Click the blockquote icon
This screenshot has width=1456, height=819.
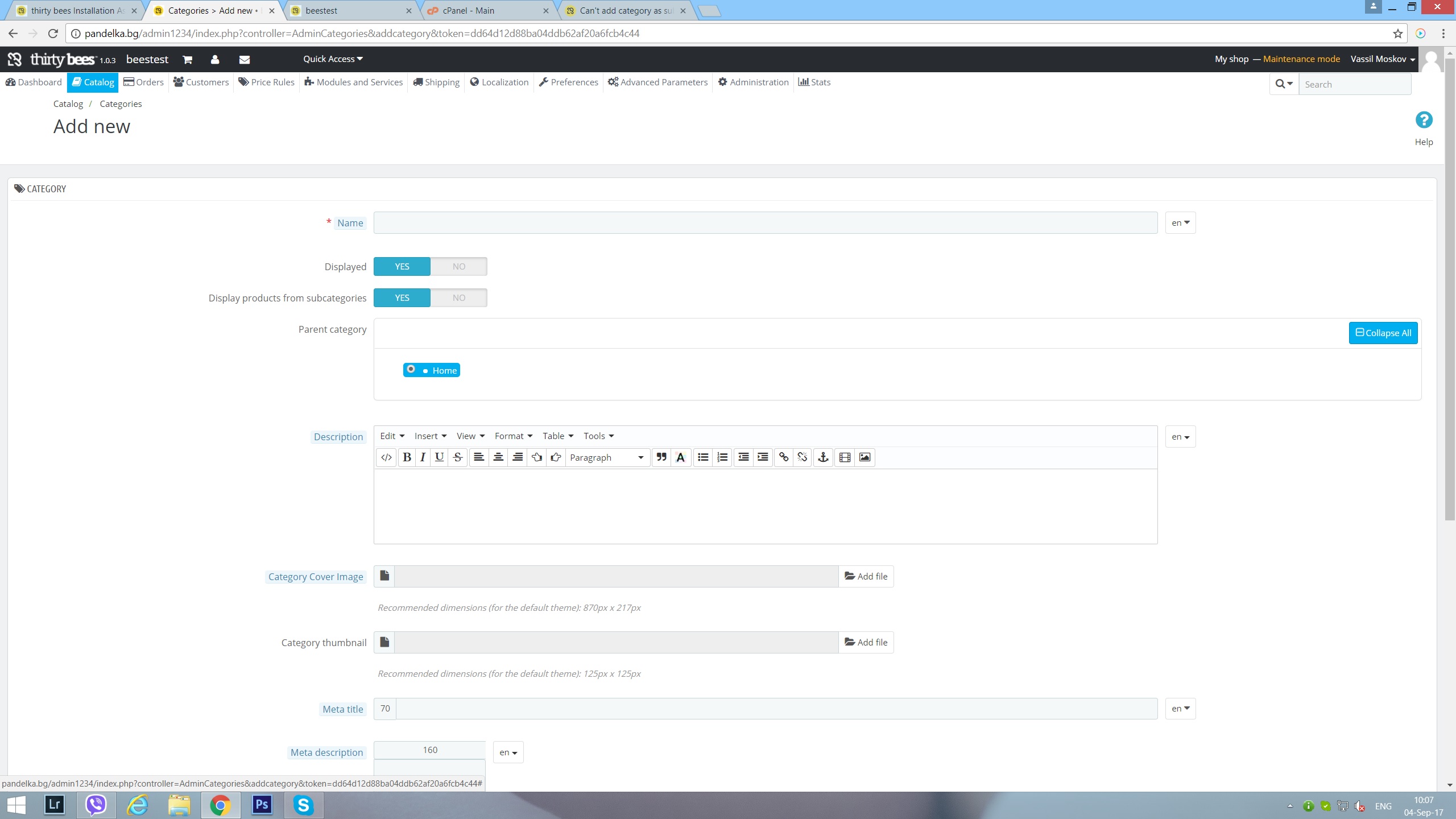[x=661, y=457]
